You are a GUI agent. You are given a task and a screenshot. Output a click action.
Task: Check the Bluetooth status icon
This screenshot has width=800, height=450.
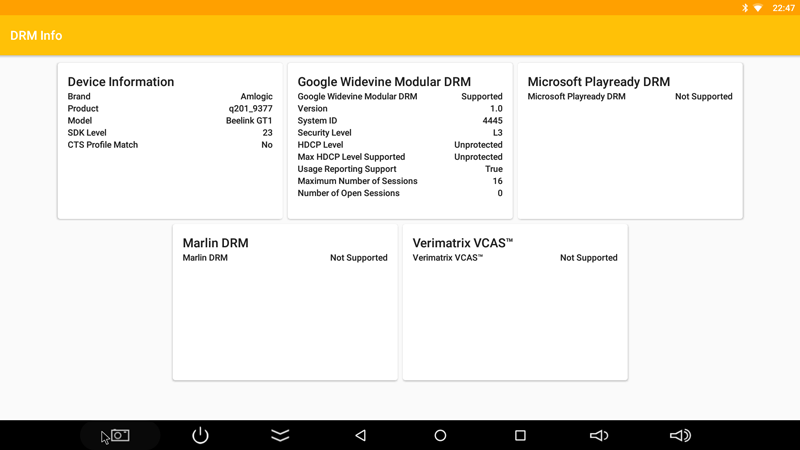pos(745,8)
